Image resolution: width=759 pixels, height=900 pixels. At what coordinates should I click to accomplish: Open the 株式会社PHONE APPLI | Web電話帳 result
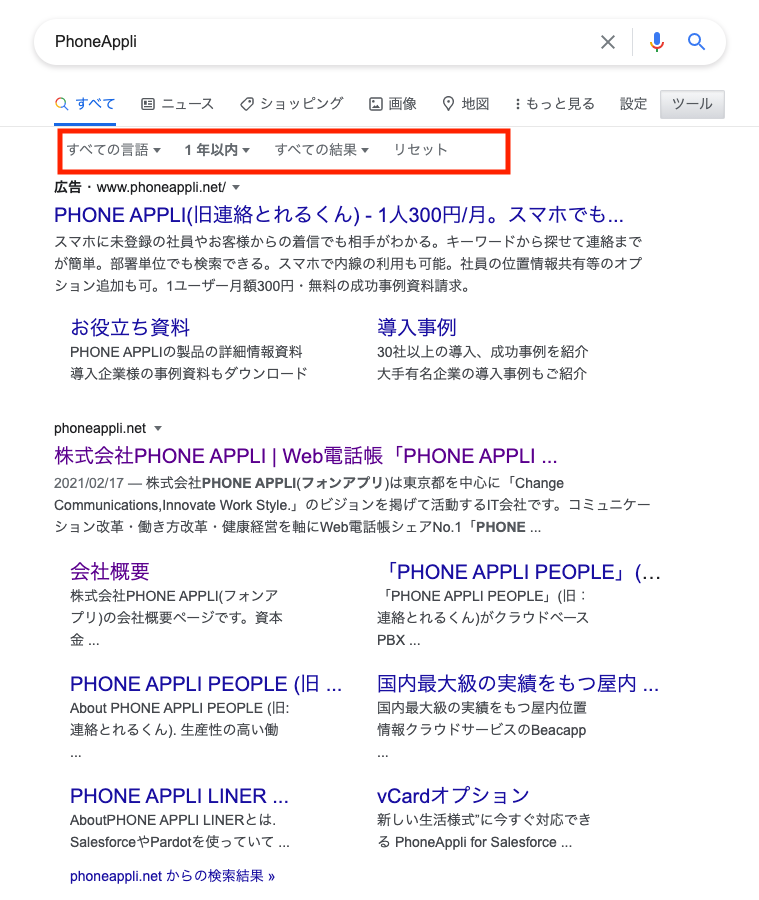point(305,456)
